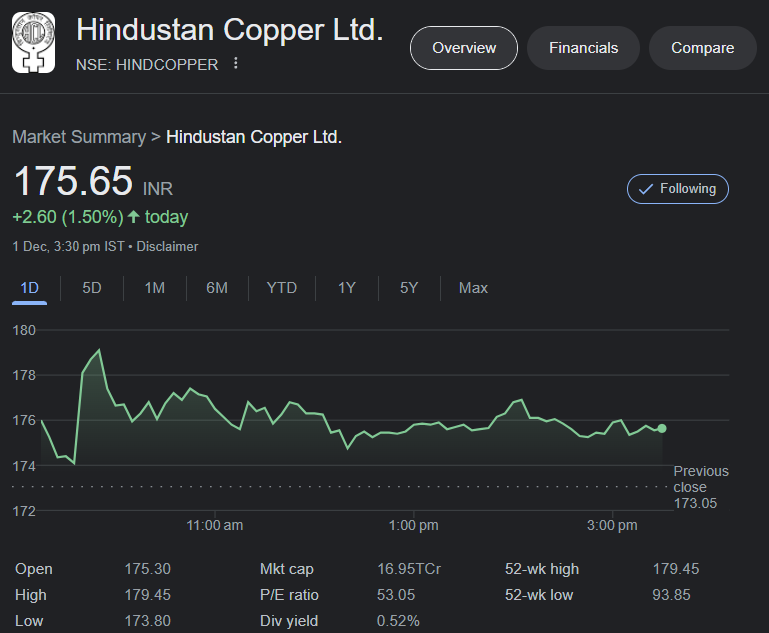Click the 52-wk high label

tap(542, 569)
